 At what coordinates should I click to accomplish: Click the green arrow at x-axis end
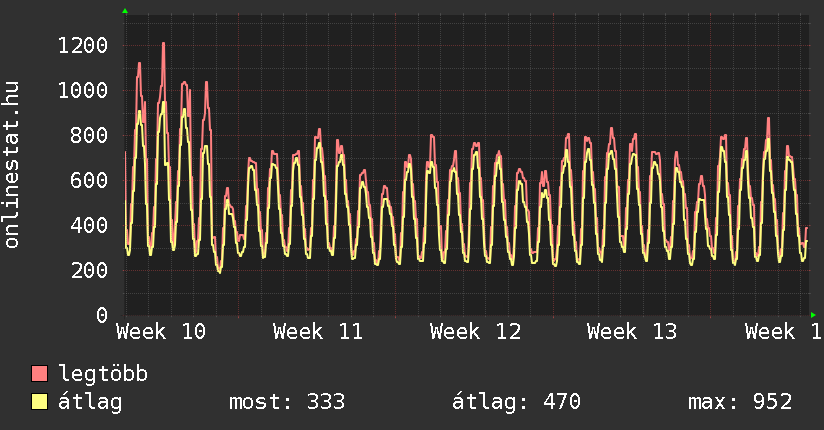pyautogui.click(x=814, y=315)
